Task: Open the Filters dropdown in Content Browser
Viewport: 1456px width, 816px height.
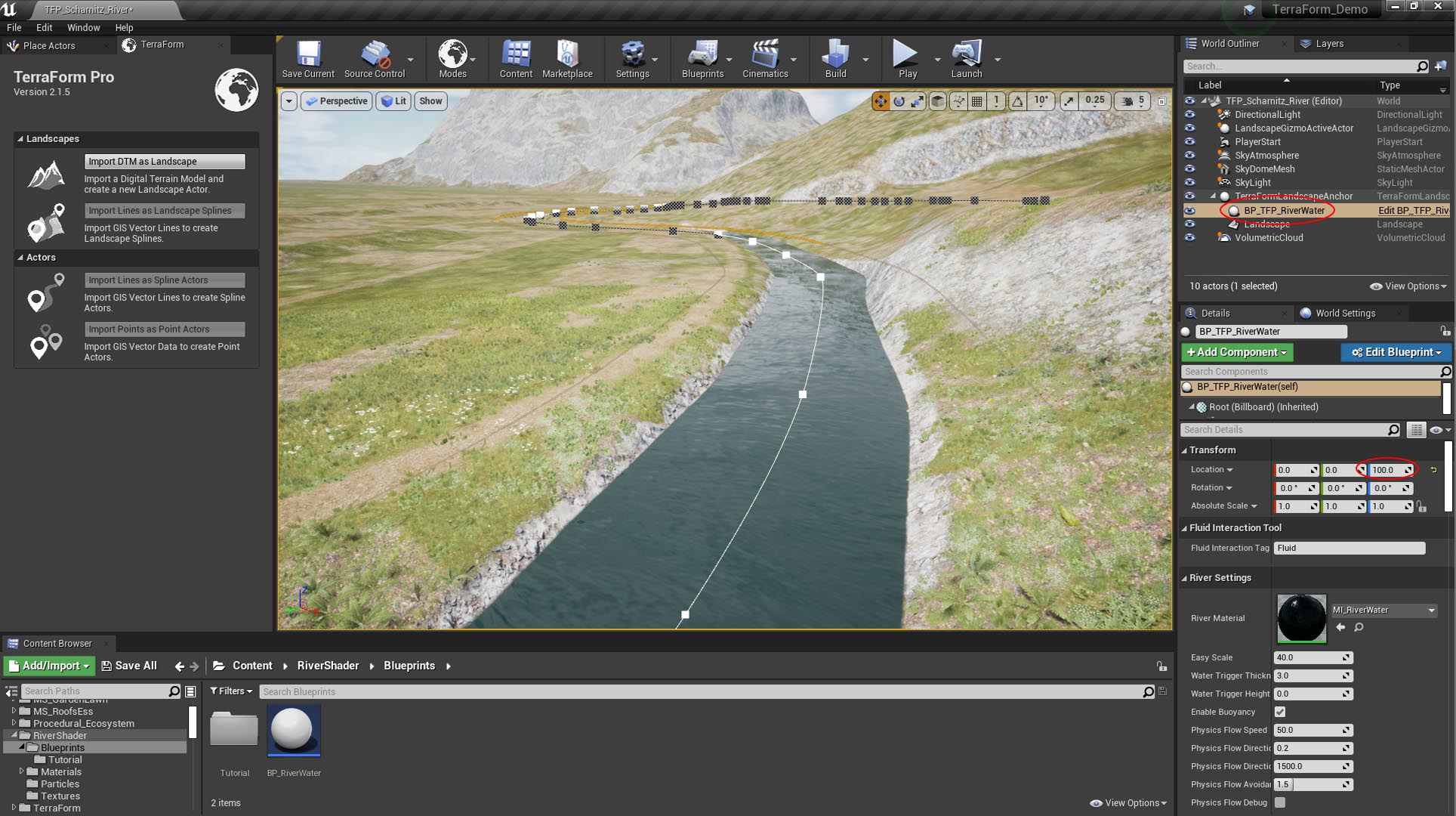Action: pos(231,691)
